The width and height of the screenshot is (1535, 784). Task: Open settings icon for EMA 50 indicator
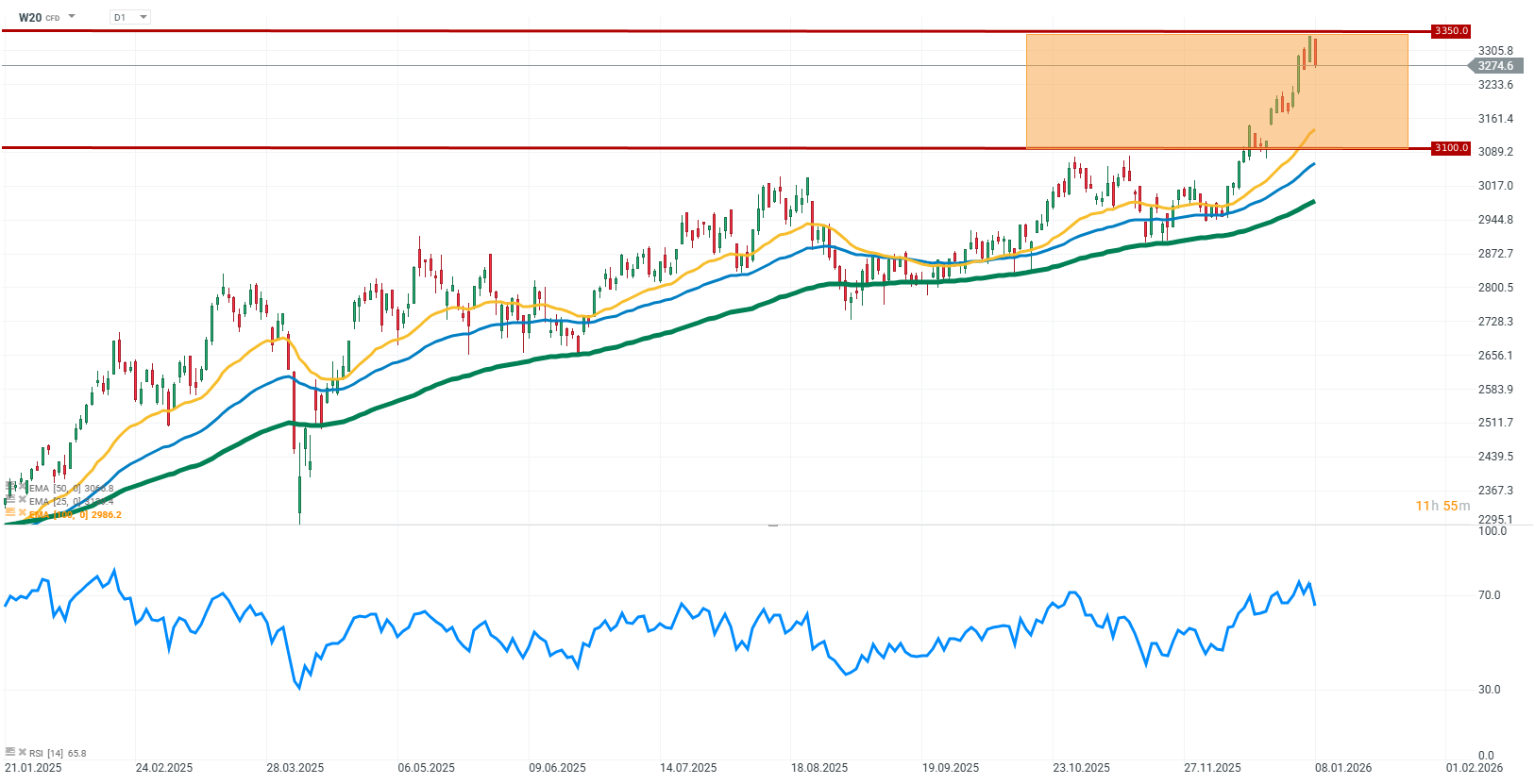coord(10,488)
